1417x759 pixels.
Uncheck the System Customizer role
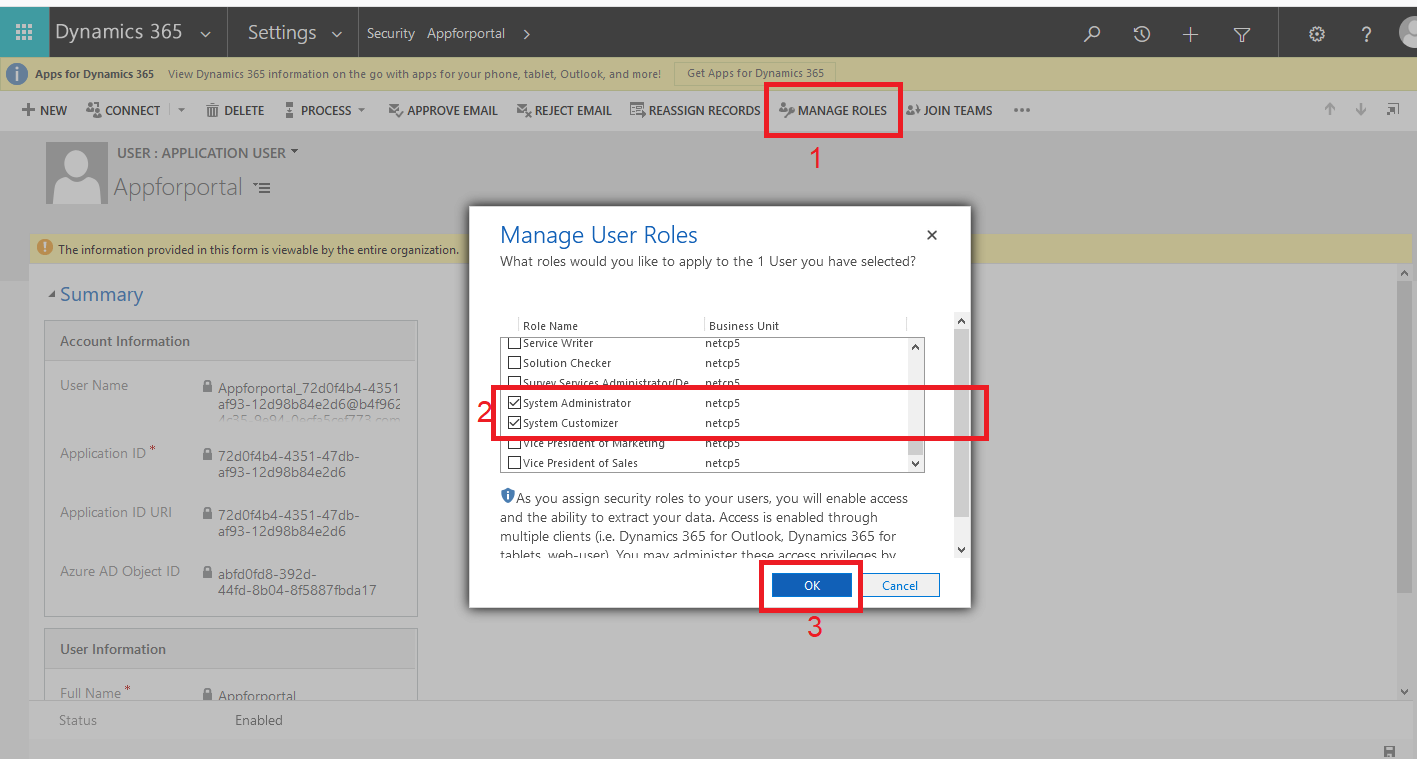pyautogui.click(x=515, y=423)
